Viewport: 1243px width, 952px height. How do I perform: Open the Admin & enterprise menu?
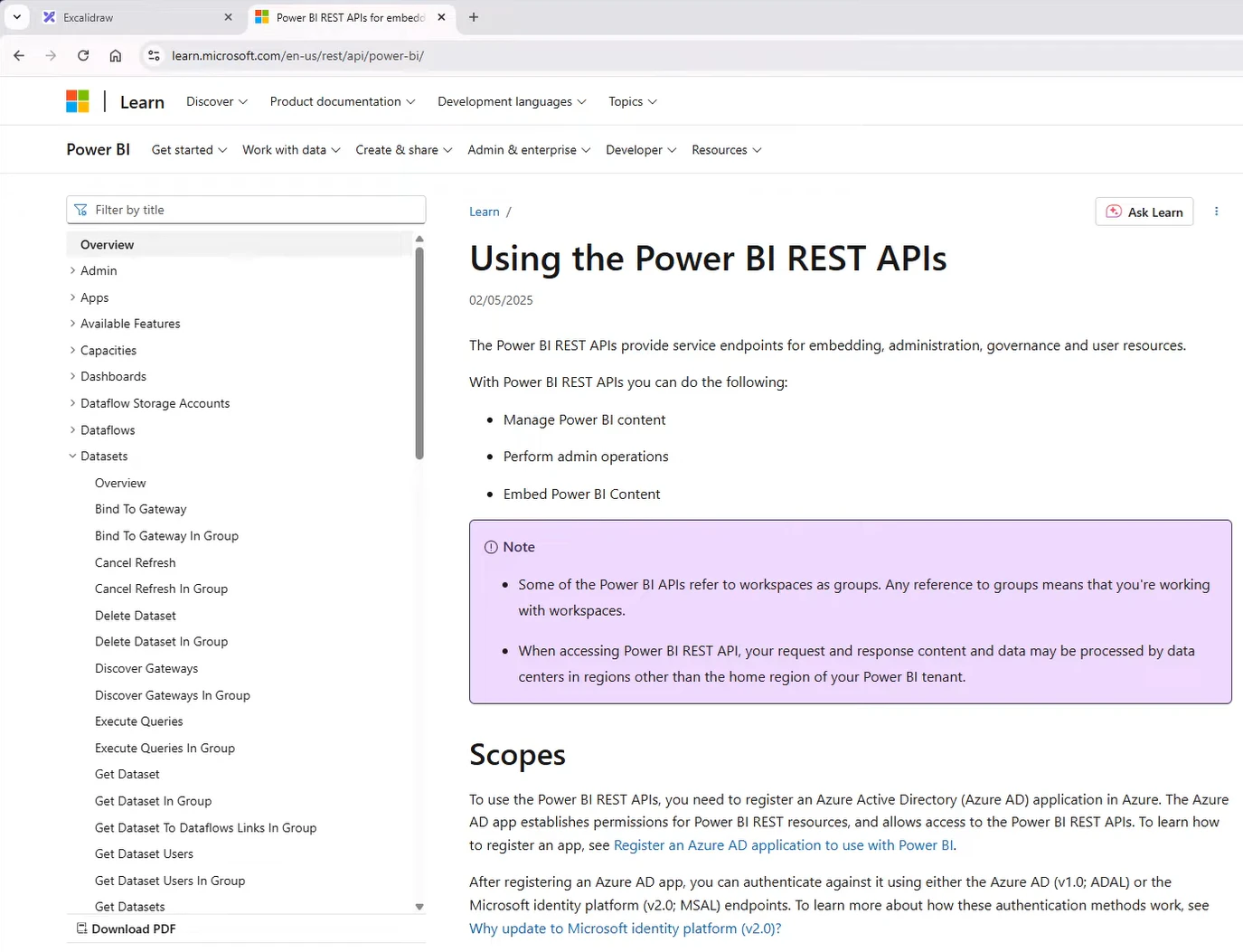(529, 150)
